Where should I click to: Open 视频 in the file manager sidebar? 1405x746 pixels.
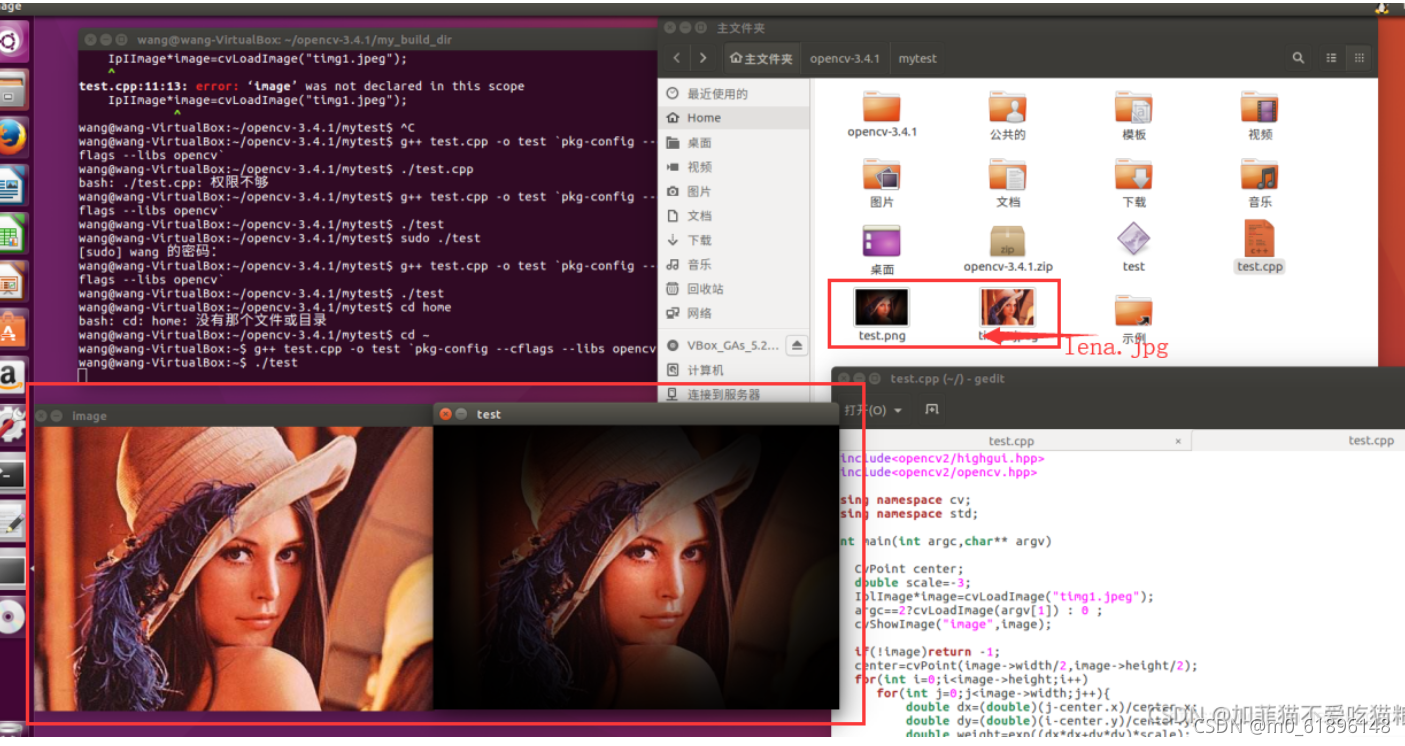(735, 167)
